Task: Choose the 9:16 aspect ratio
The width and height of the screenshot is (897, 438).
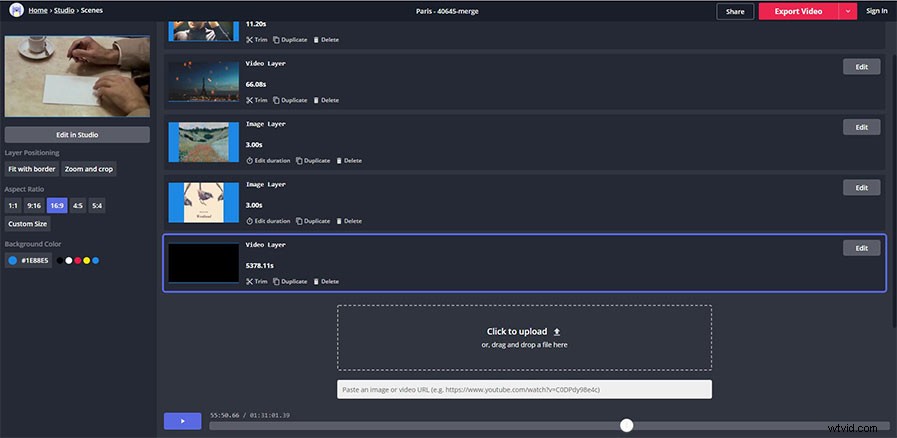Action: [x=34, y=205]
